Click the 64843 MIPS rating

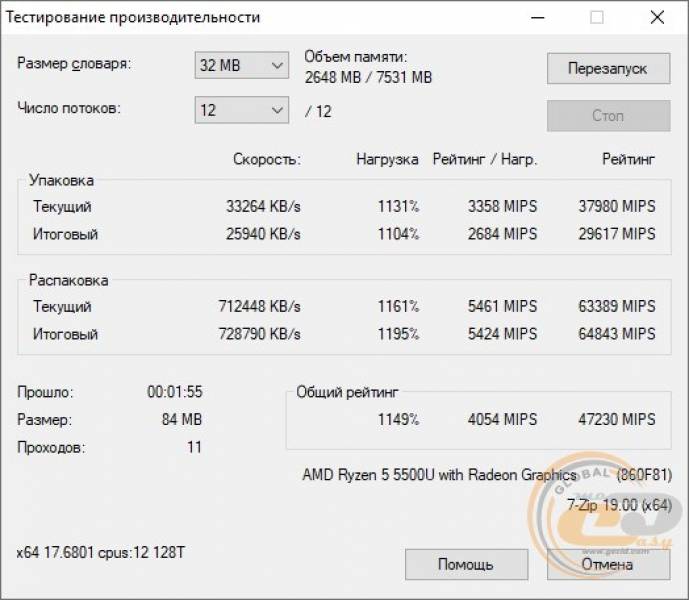point(616,334)
